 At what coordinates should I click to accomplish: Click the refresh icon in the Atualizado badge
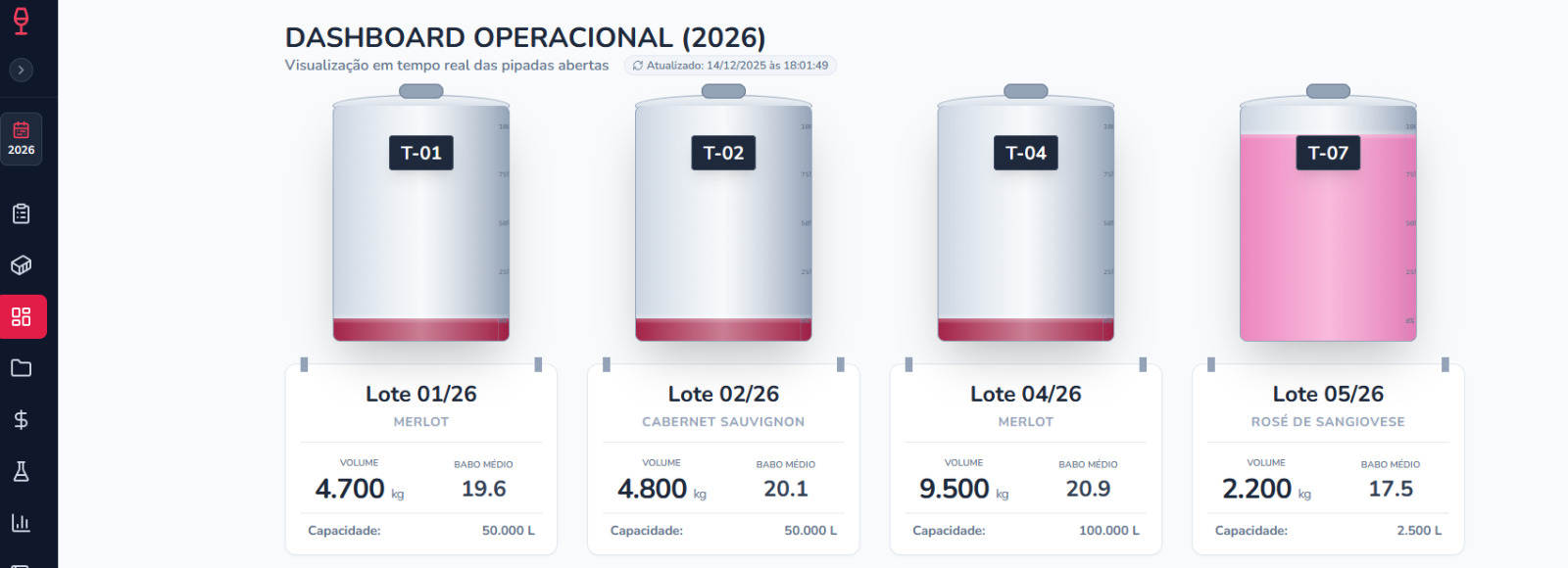637,66
